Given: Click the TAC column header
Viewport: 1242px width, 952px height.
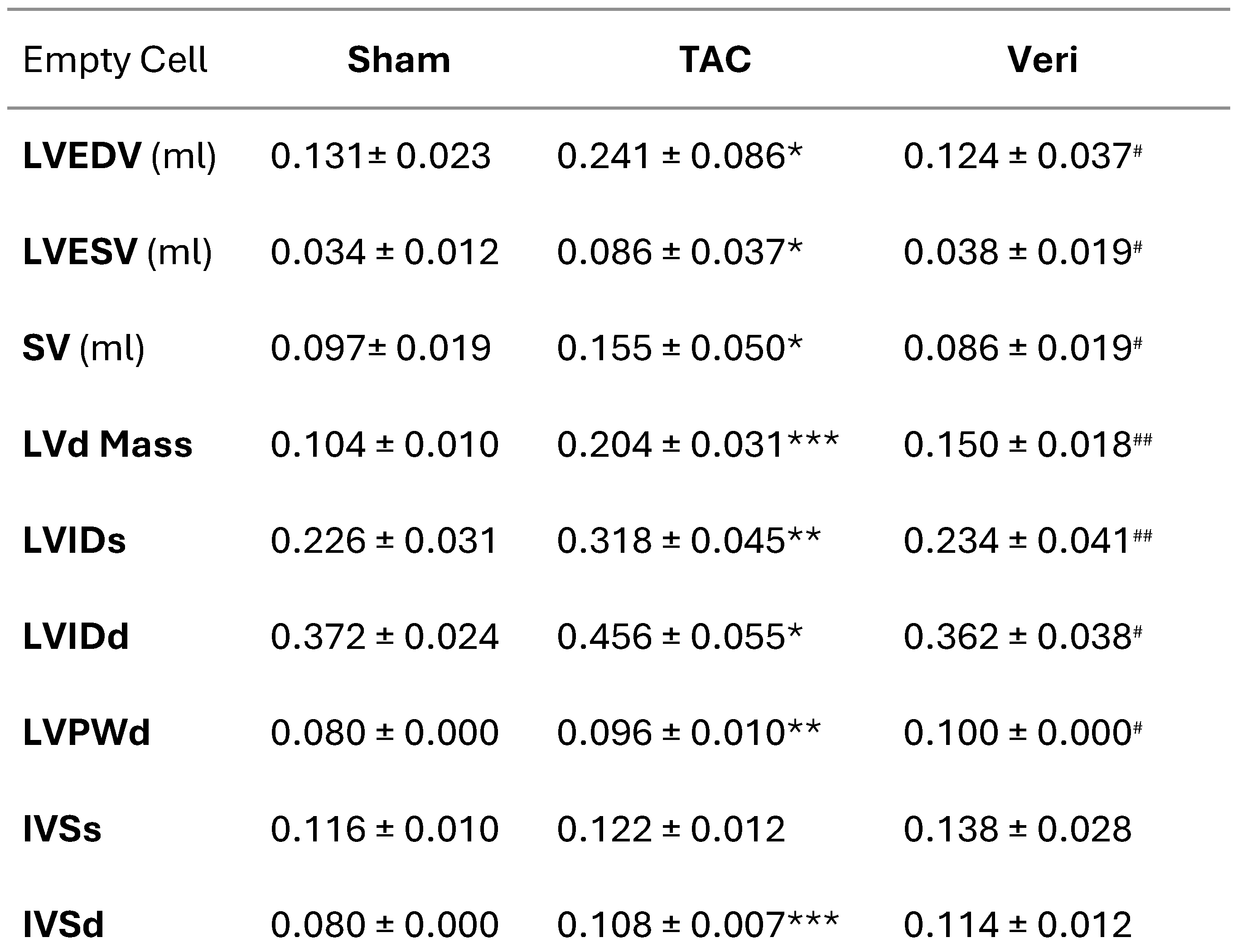Looking at the screenshot, I should [x=715, y=59].
